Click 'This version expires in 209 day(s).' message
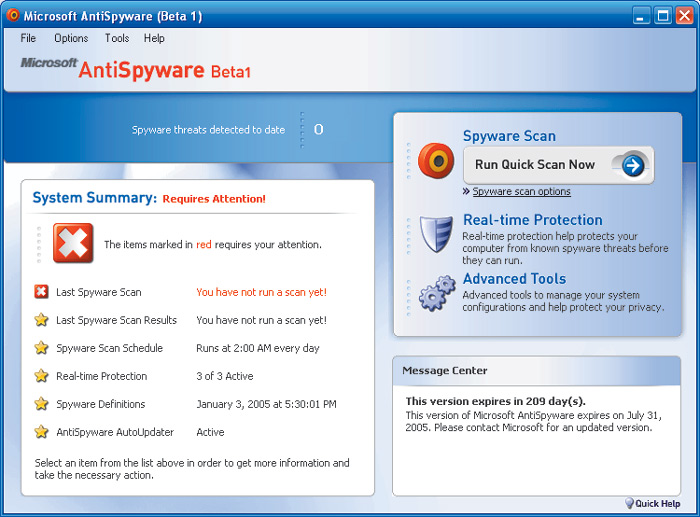Screen dimensions: 700x517 (x=496, y=401)
